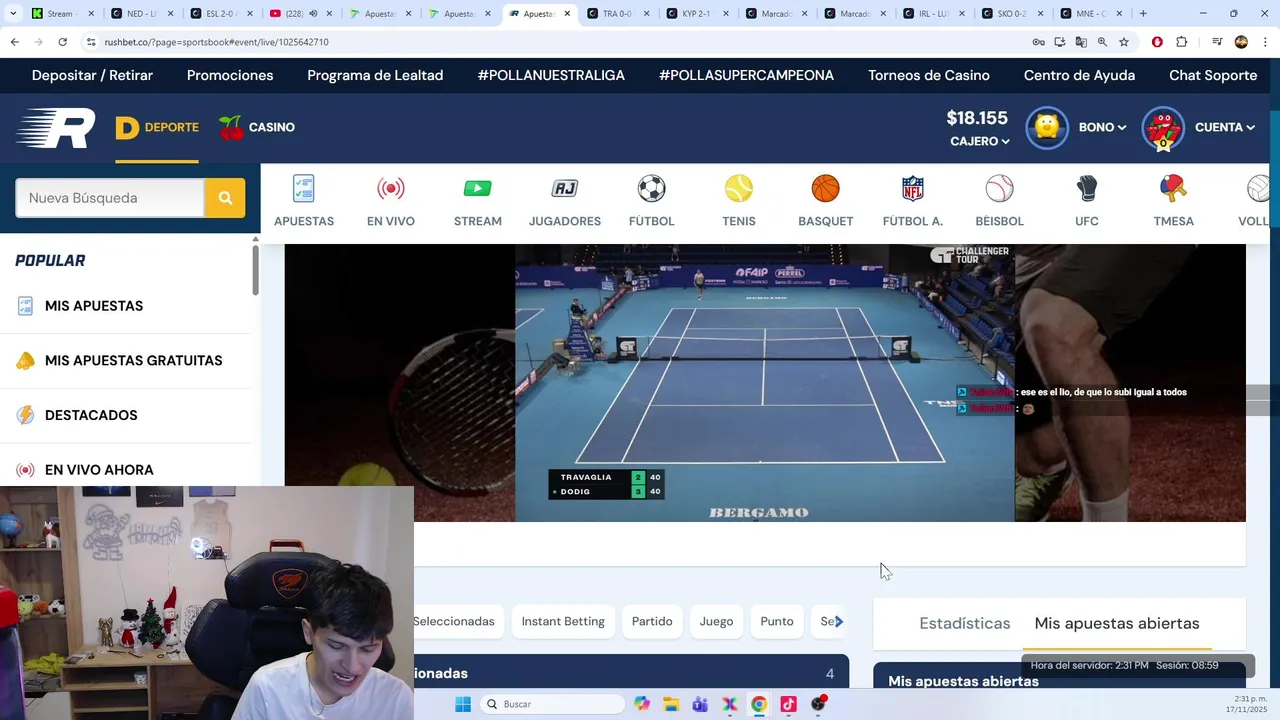This screenshot has height=720, width=1280.
Task: Open the Promociones link
Action: [230, 75]
